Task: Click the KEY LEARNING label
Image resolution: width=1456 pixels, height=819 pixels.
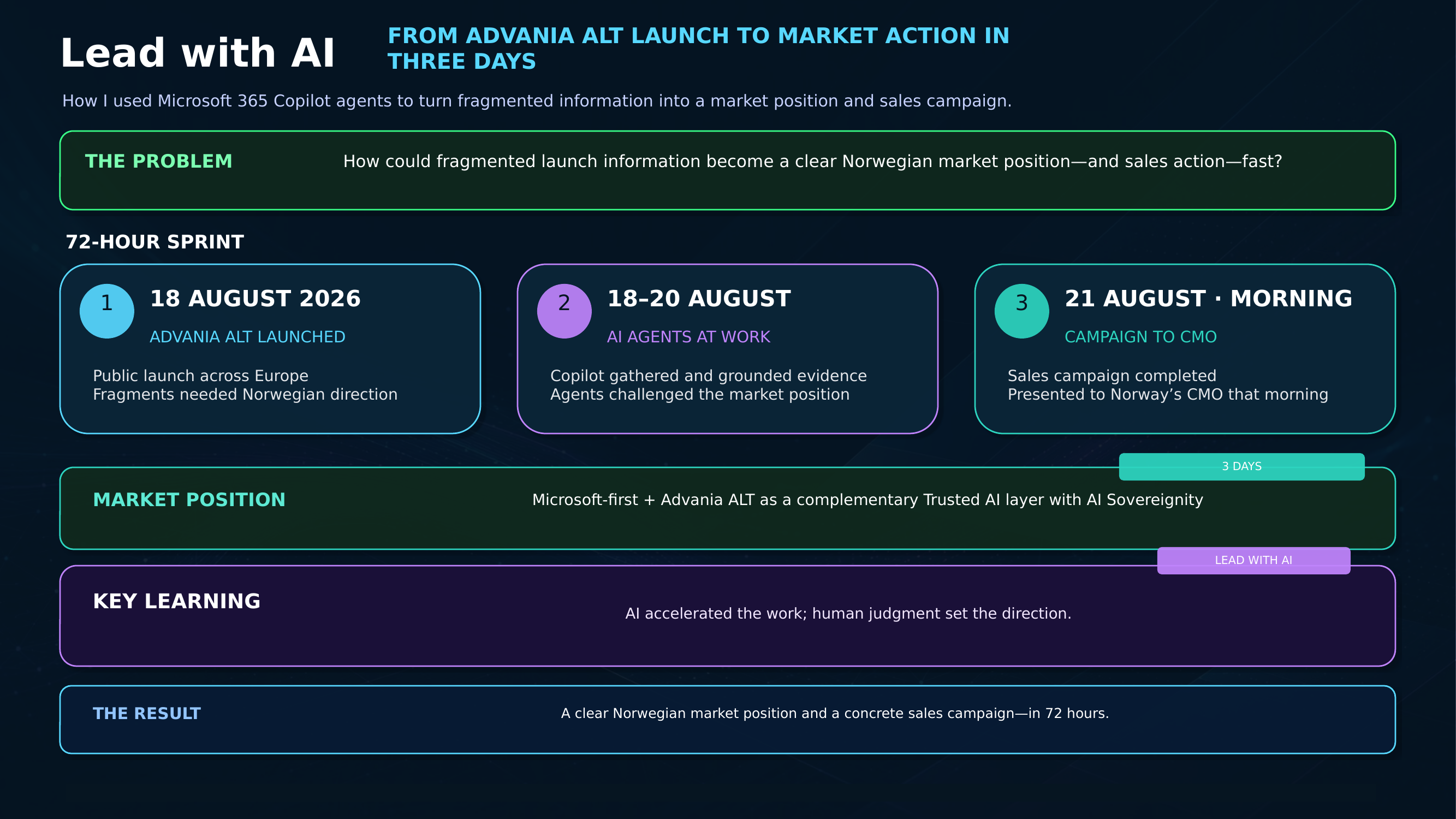Action: [x=176, y=601]
